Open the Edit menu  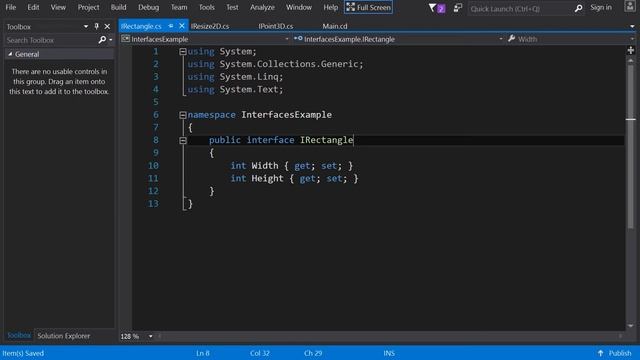point(33,7)
